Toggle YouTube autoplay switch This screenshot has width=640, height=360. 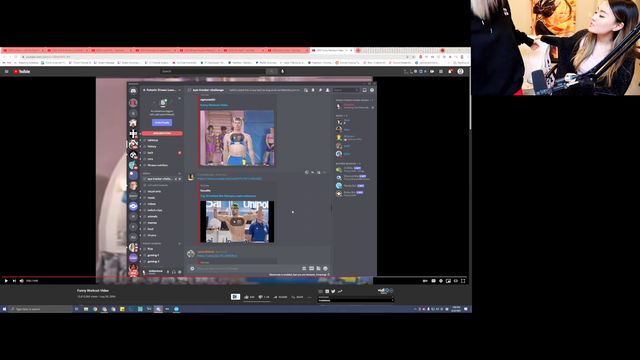pyautogui.click(x=425, y=281)
